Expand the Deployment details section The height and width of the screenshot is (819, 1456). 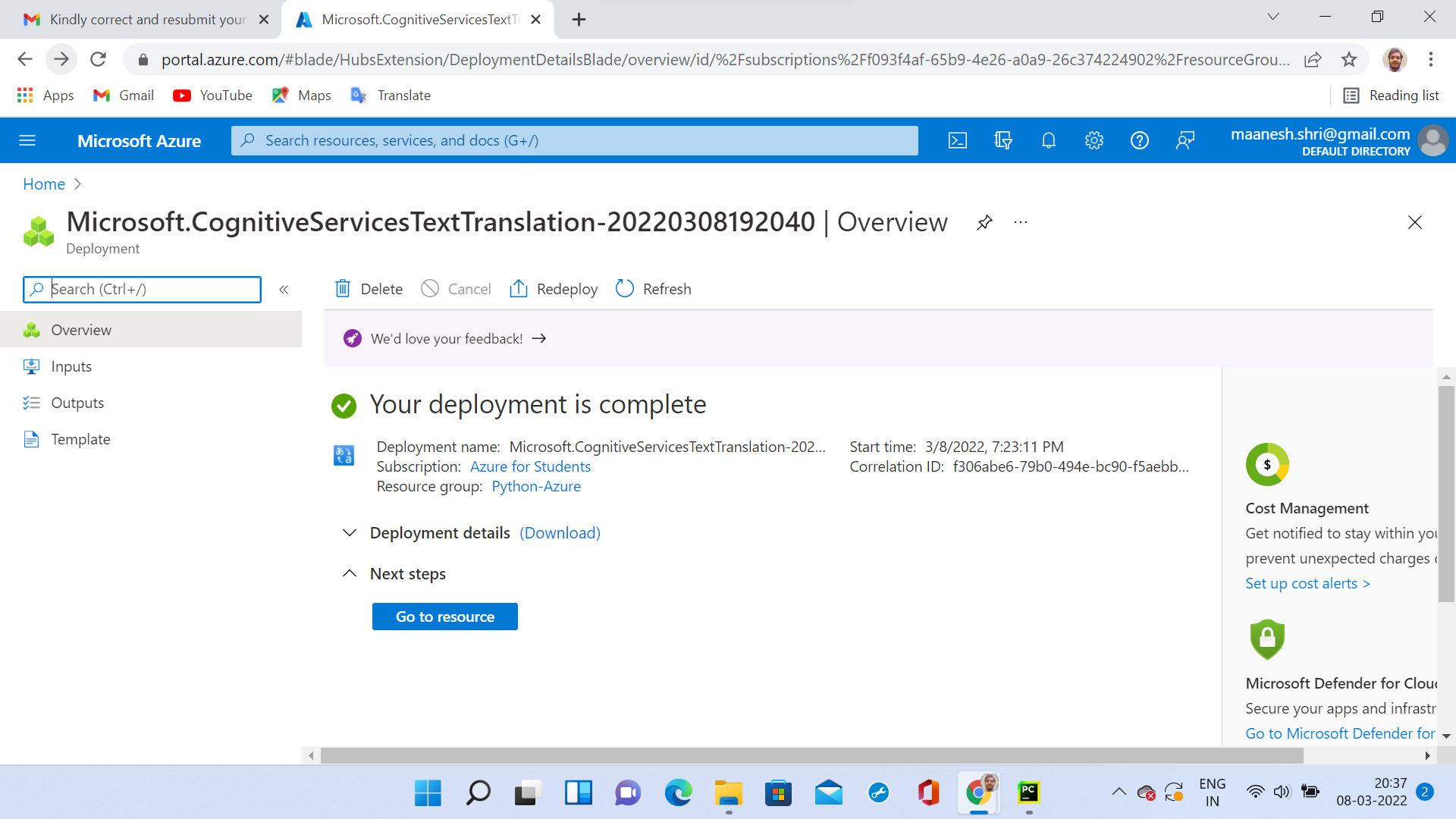[350, 532]
